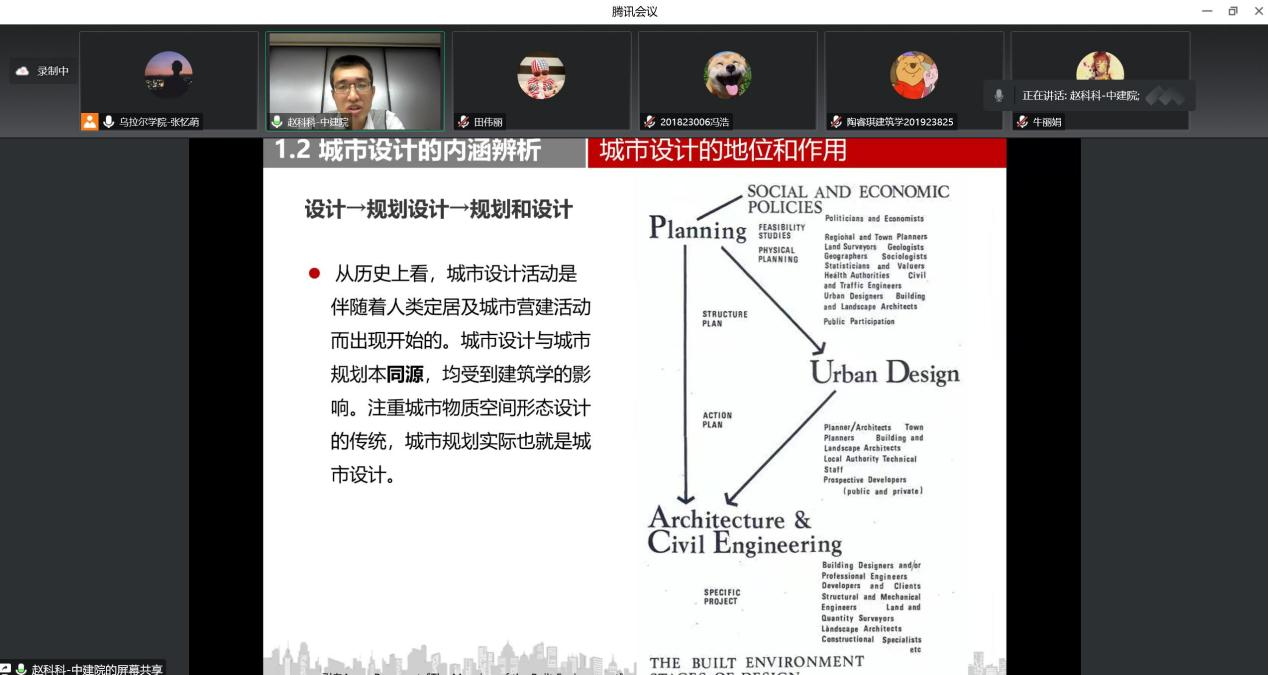The width and height of the screenshot is (1268, 675).
Task: Click 'Public Participation' text in diagram
Action: [x=859, y=322]
